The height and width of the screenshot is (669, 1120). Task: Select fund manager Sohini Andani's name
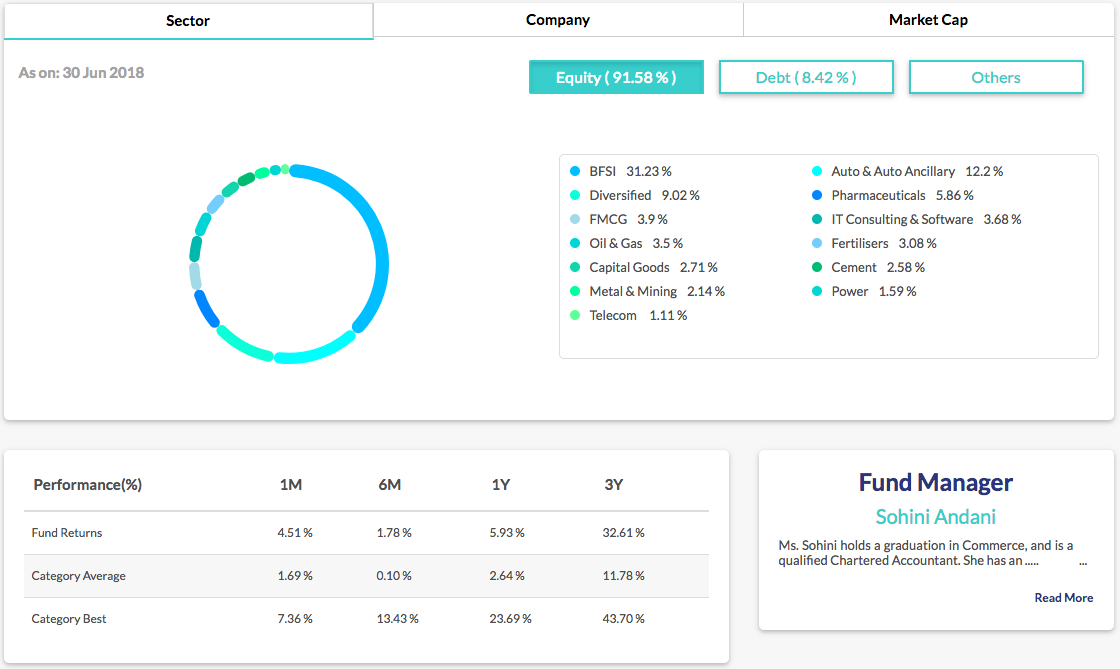(935, 517)
